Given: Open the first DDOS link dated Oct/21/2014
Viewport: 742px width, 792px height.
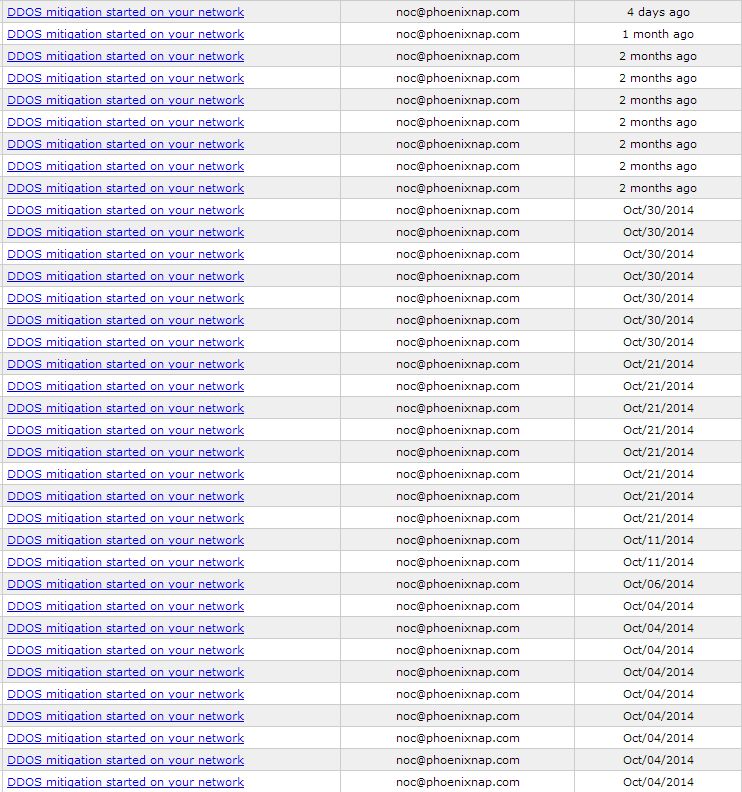Looking at the screenshot, I should tap(125, 364).
